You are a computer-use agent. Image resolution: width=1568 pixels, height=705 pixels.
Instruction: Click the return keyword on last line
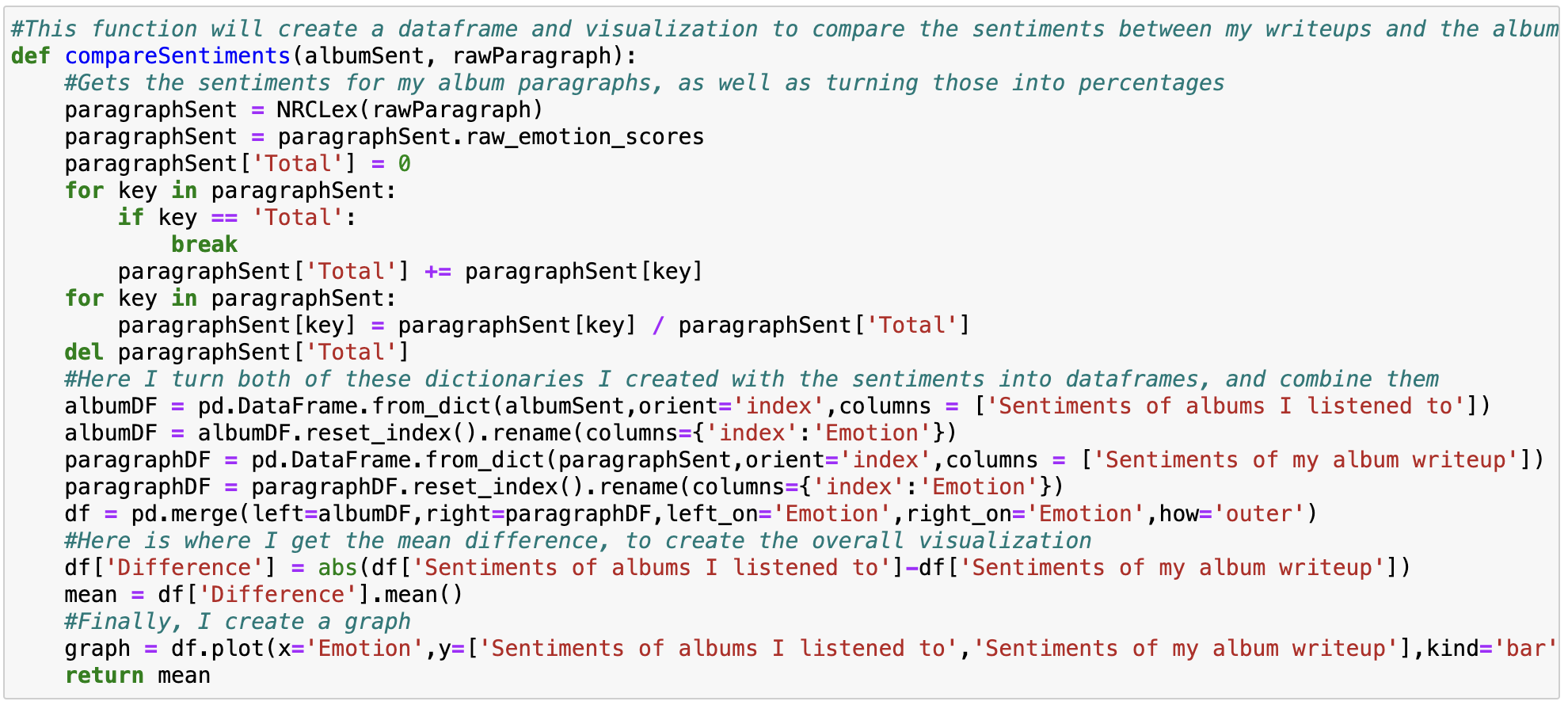click(x=104, y=676)
